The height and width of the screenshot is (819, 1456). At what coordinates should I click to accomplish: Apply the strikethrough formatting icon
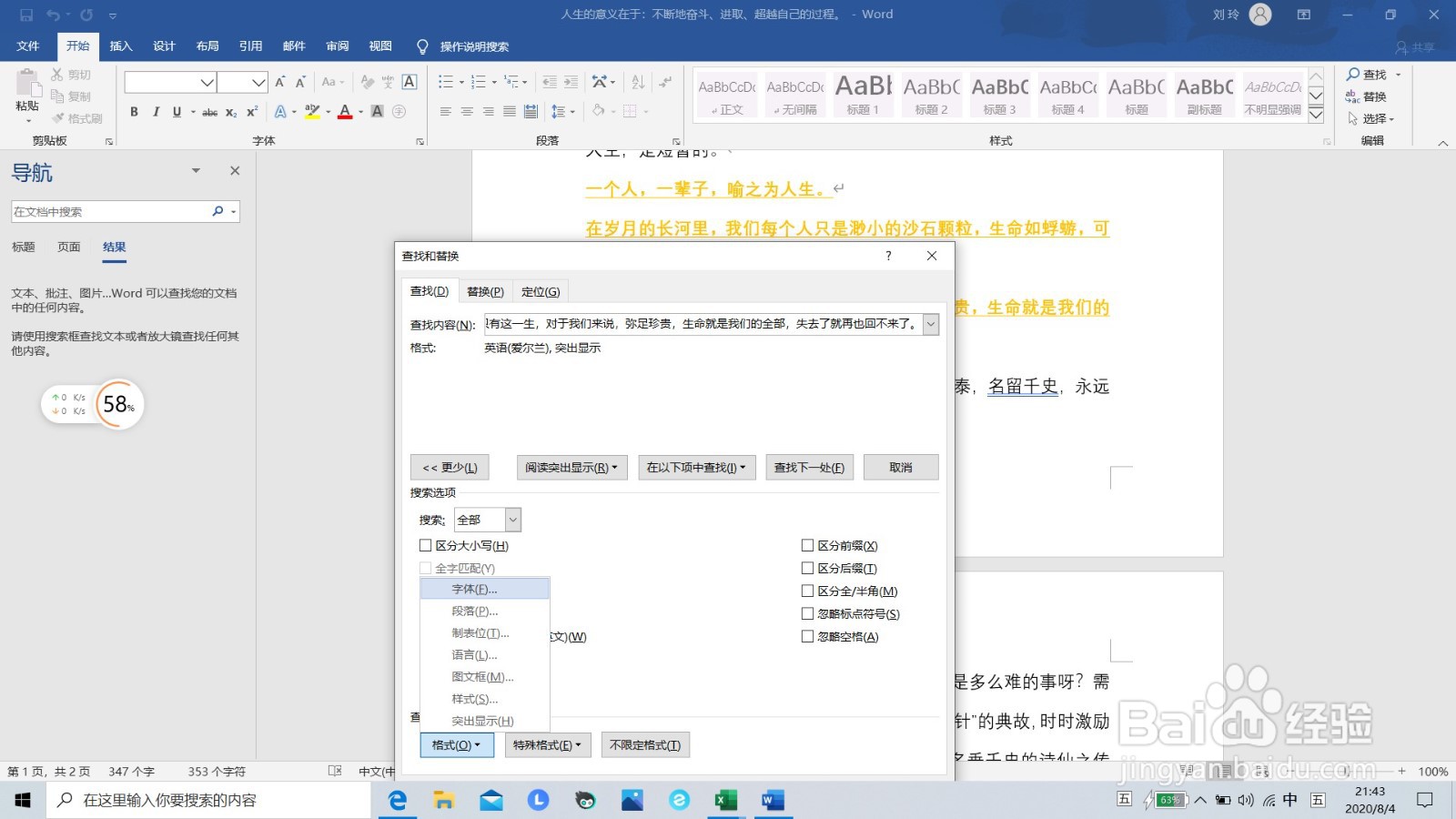(210, 112)
